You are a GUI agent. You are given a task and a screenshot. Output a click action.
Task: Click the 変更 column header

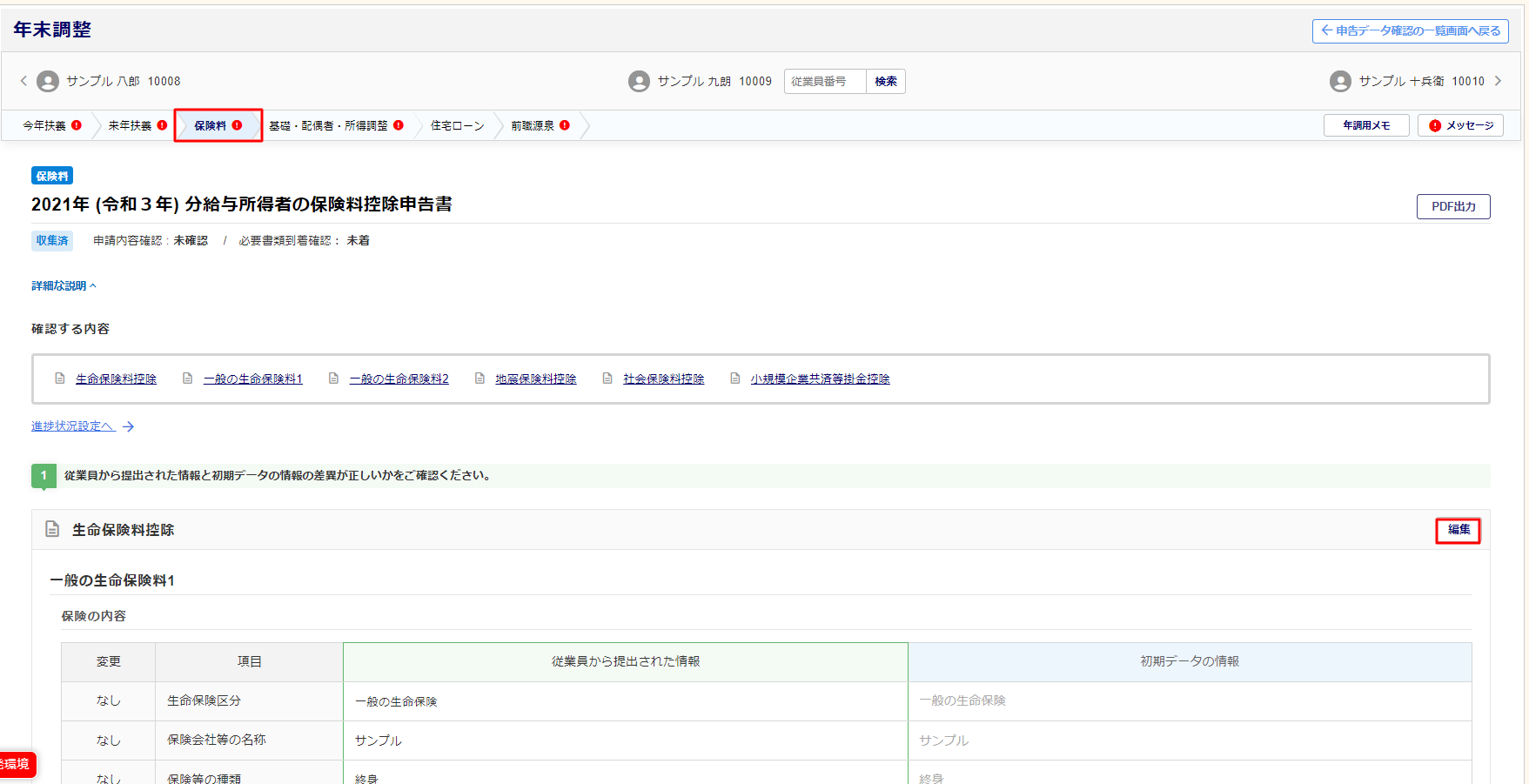click(x=109, y=661)
